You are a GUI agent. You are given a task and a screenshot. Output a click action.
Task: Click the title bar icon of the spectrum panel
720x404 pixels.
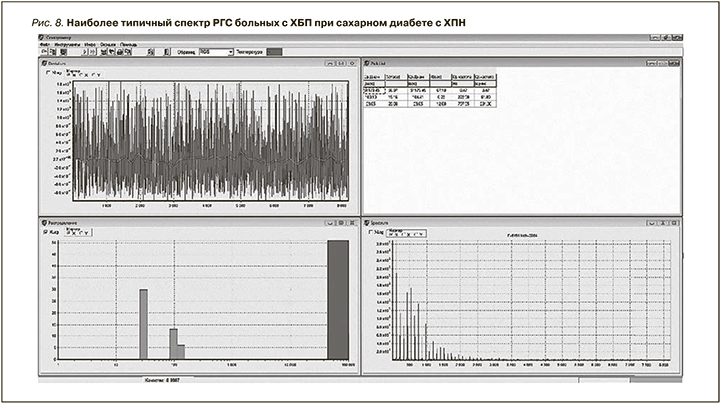[x=367, y=222]
